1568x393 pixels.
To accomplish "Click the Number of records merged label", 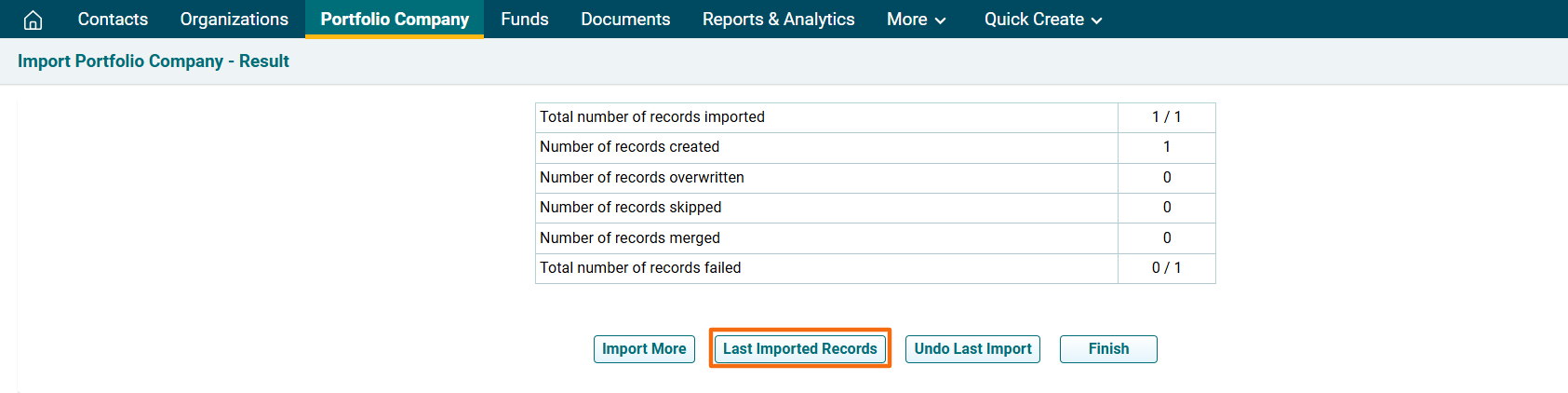I will [629, 238].
